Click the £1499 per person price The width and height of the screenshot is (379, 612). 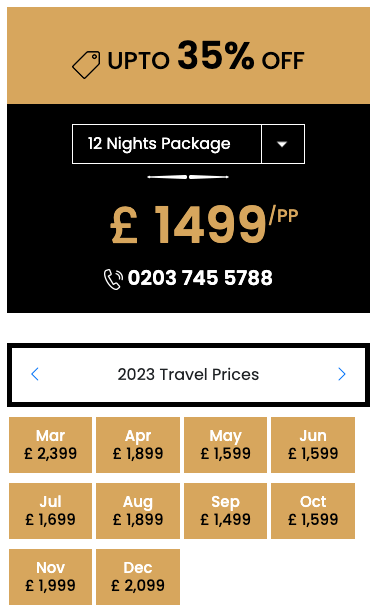[204, 224]
